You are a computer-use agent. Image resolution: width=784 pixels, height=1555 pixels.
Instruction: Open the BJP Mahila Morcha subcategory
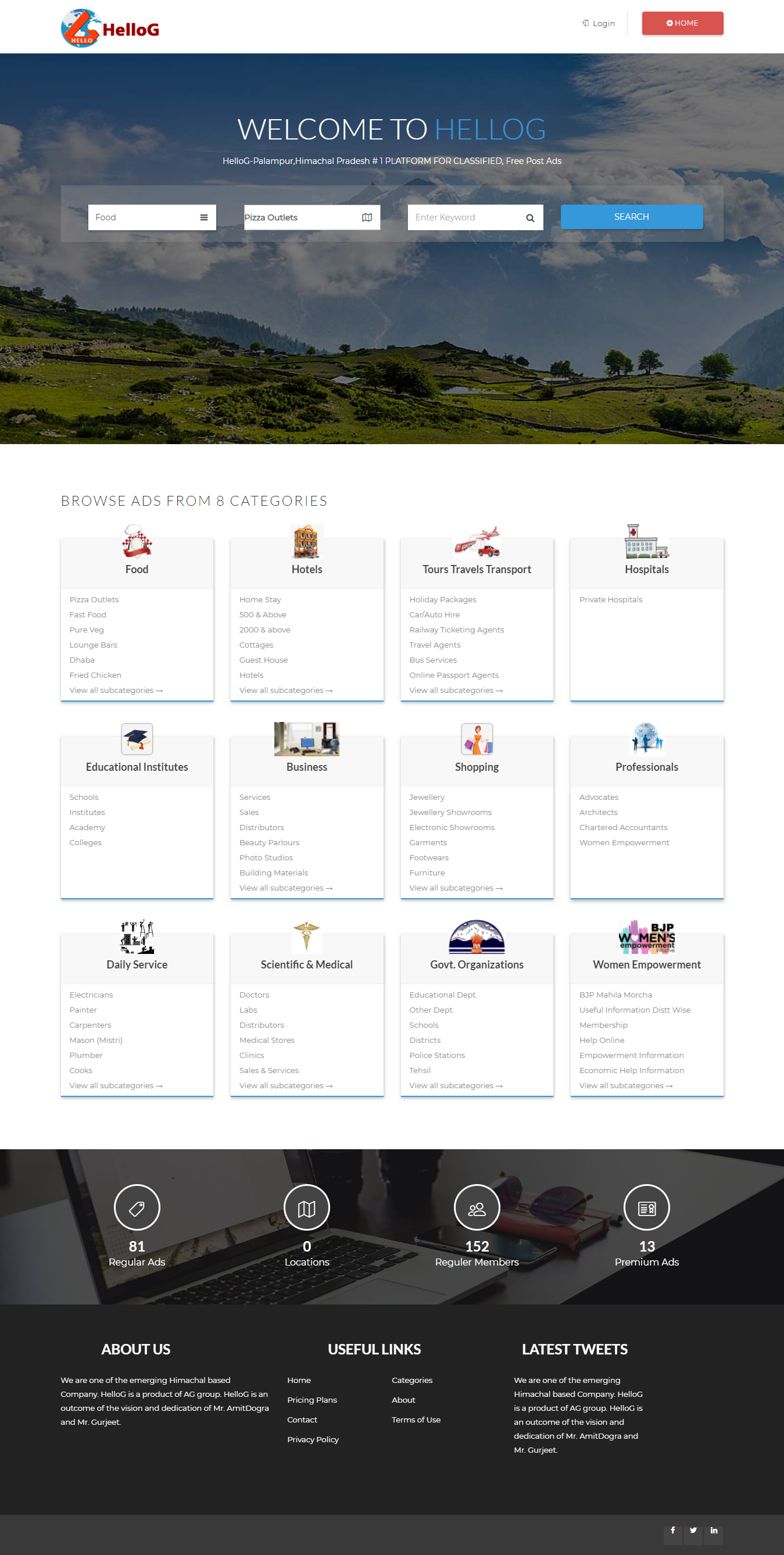tap(615, 995)
